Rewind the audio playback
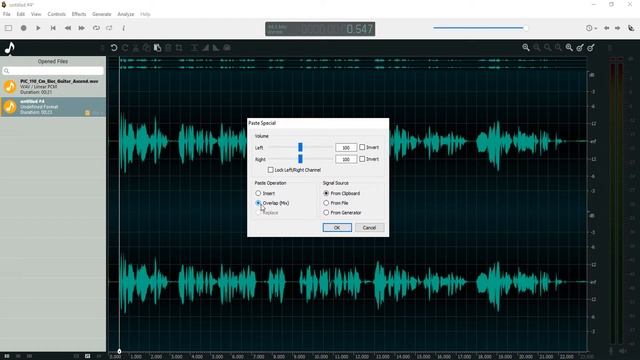This screenshot has width=640, height=360. coord(68,28)
